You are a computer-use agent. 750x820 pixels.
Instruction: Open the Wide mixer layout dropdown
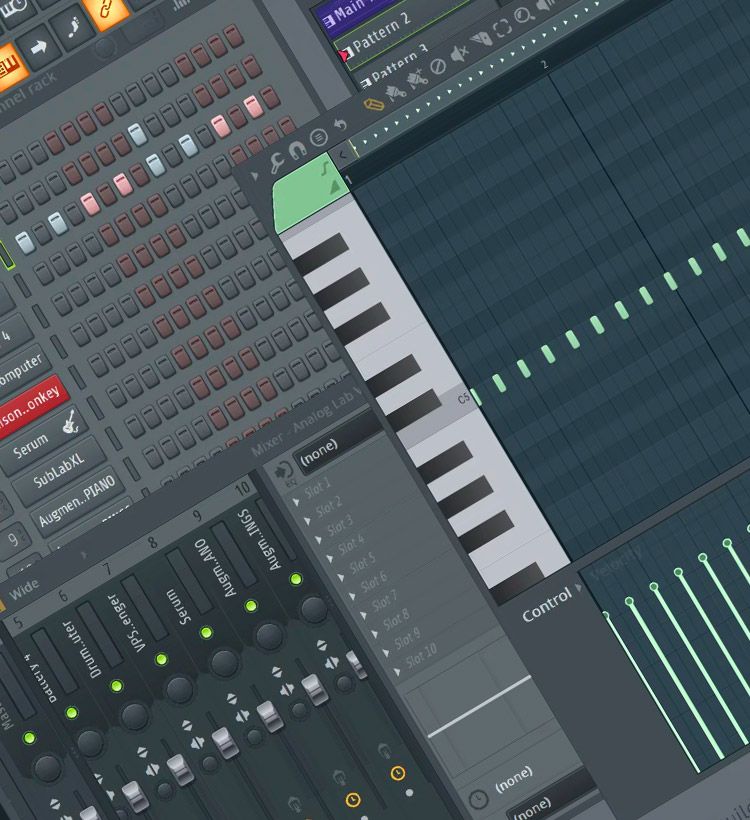point(24,589)
